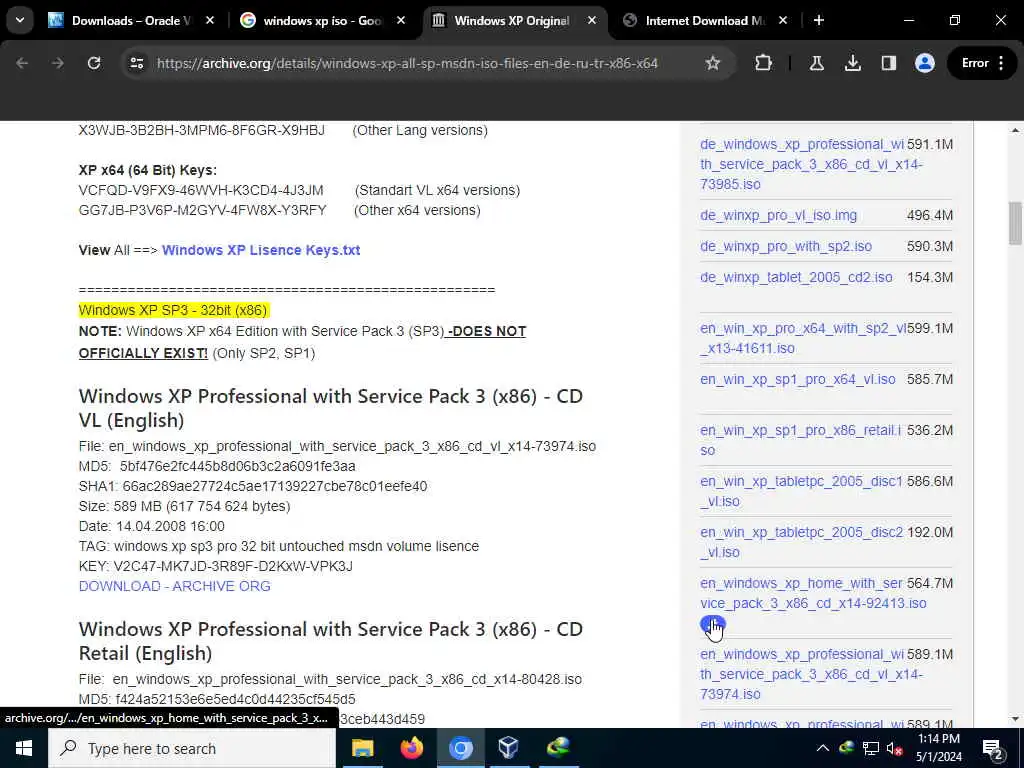Open the tab search dropdown arrow
This screenshot has width=1024, height=768.
coord(20,20)
